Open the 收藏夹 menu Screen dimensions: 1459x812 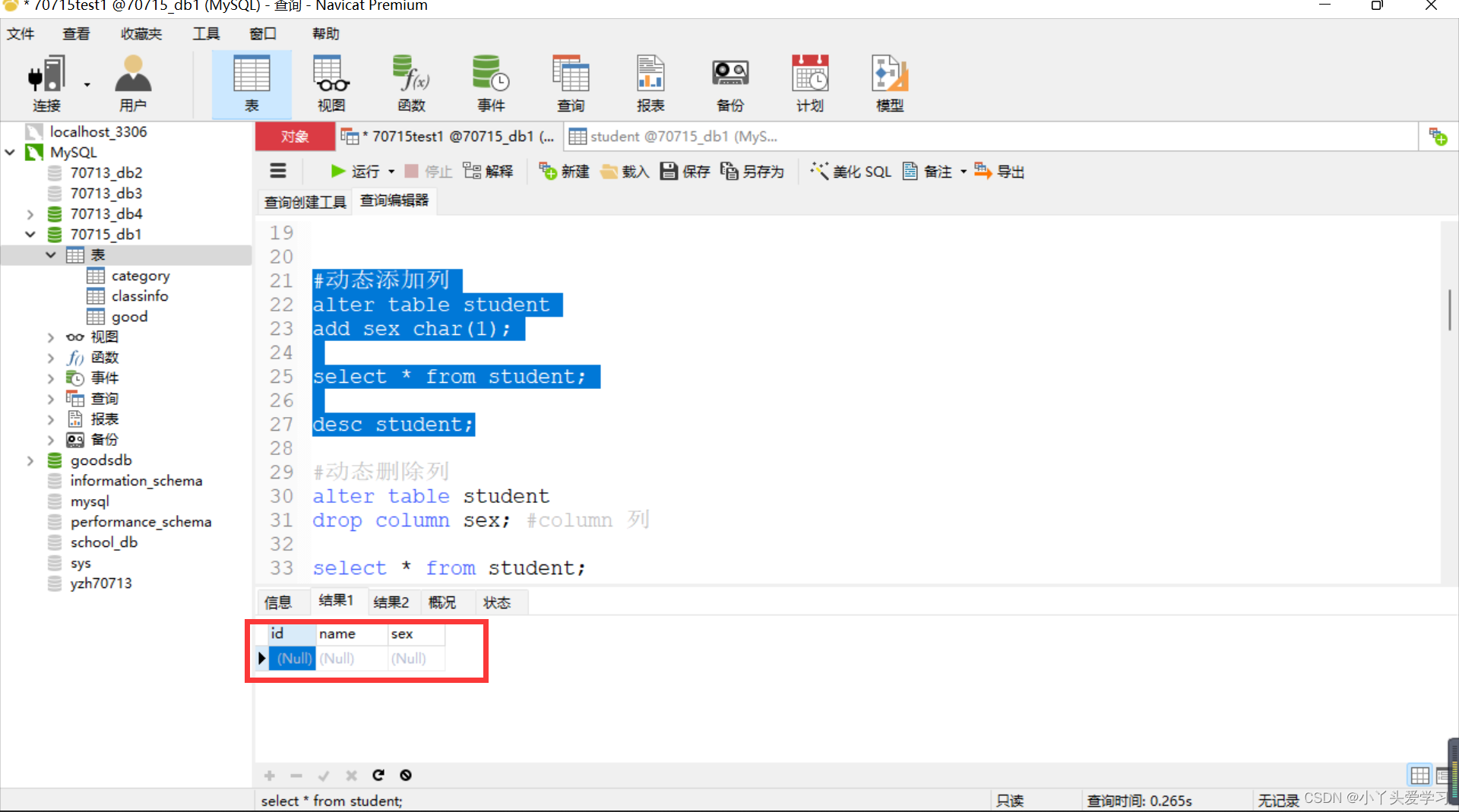pyautogui.click(x=141, y=34)
